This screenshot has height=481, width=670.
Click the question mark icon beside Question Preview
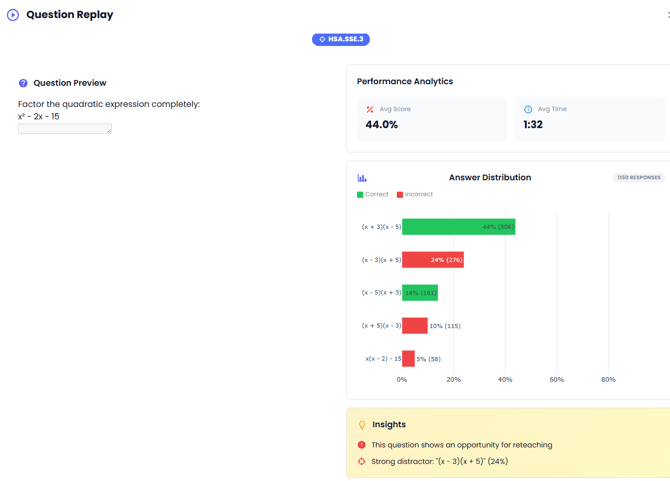click(23, 83)
